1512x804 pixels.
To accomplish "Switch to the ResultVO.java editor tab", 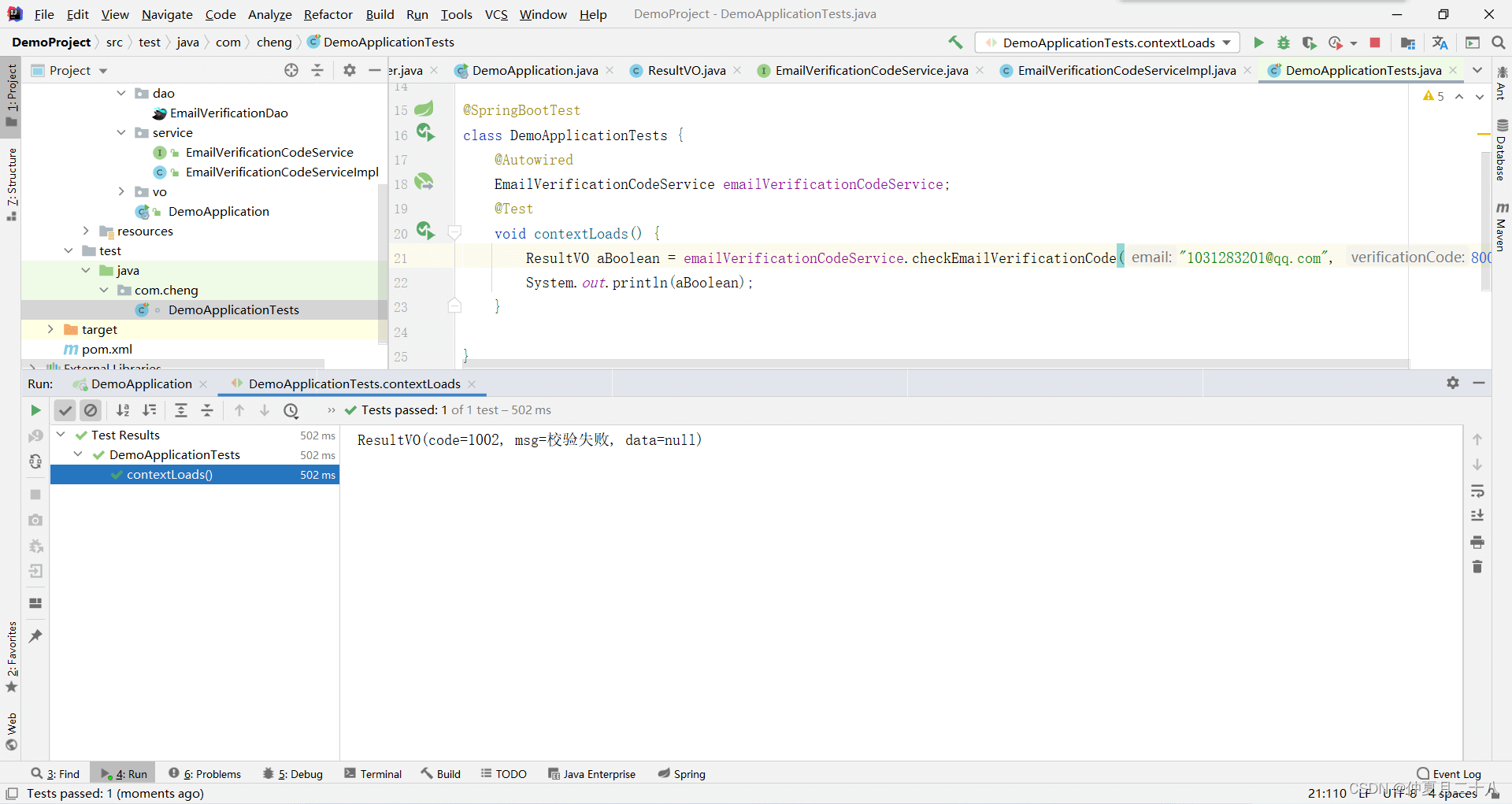I will click(686, 70).
